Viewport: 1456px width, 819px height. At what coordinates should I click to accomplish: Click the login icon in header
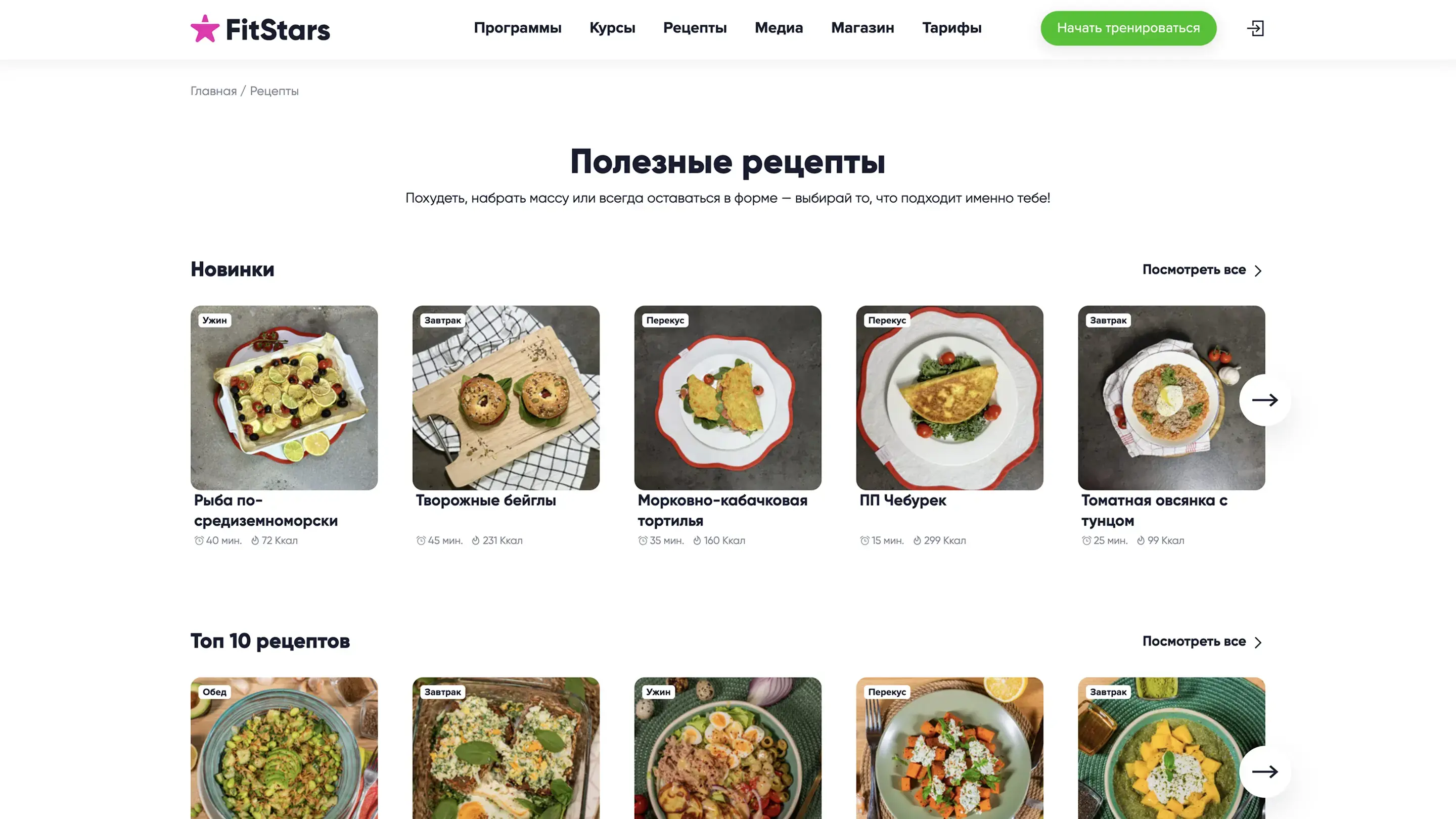coord(1255,28)
